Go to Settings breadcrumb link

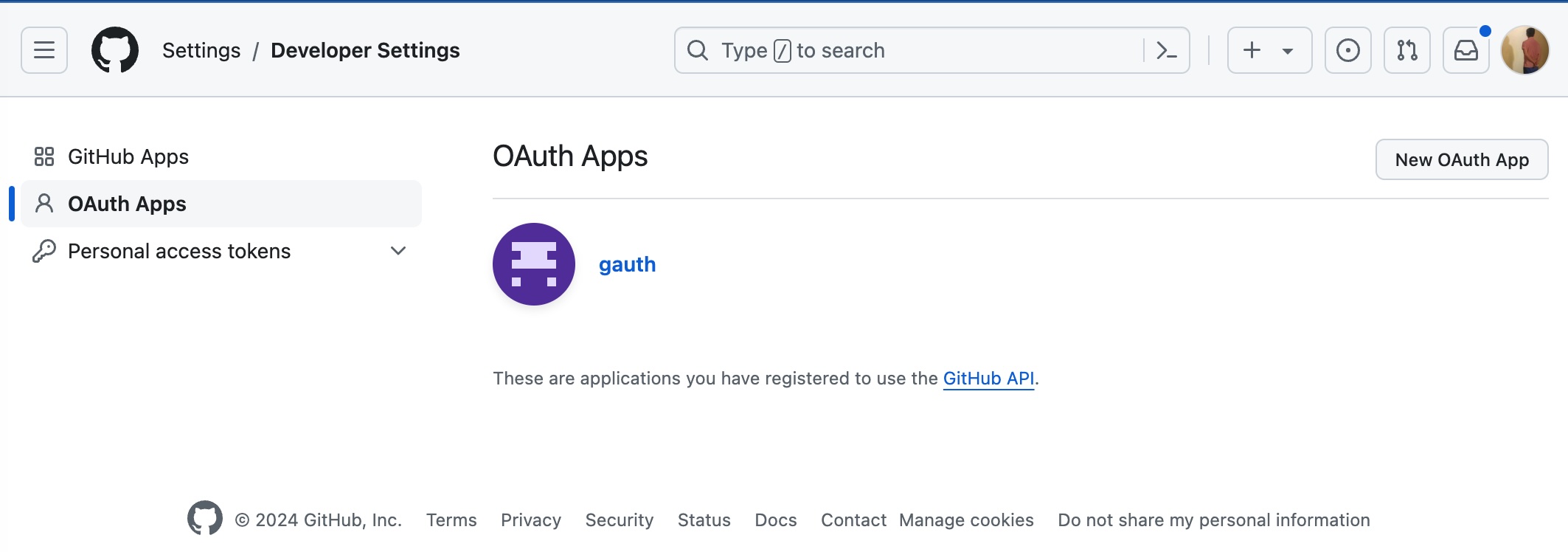click(x=201, y=50)
